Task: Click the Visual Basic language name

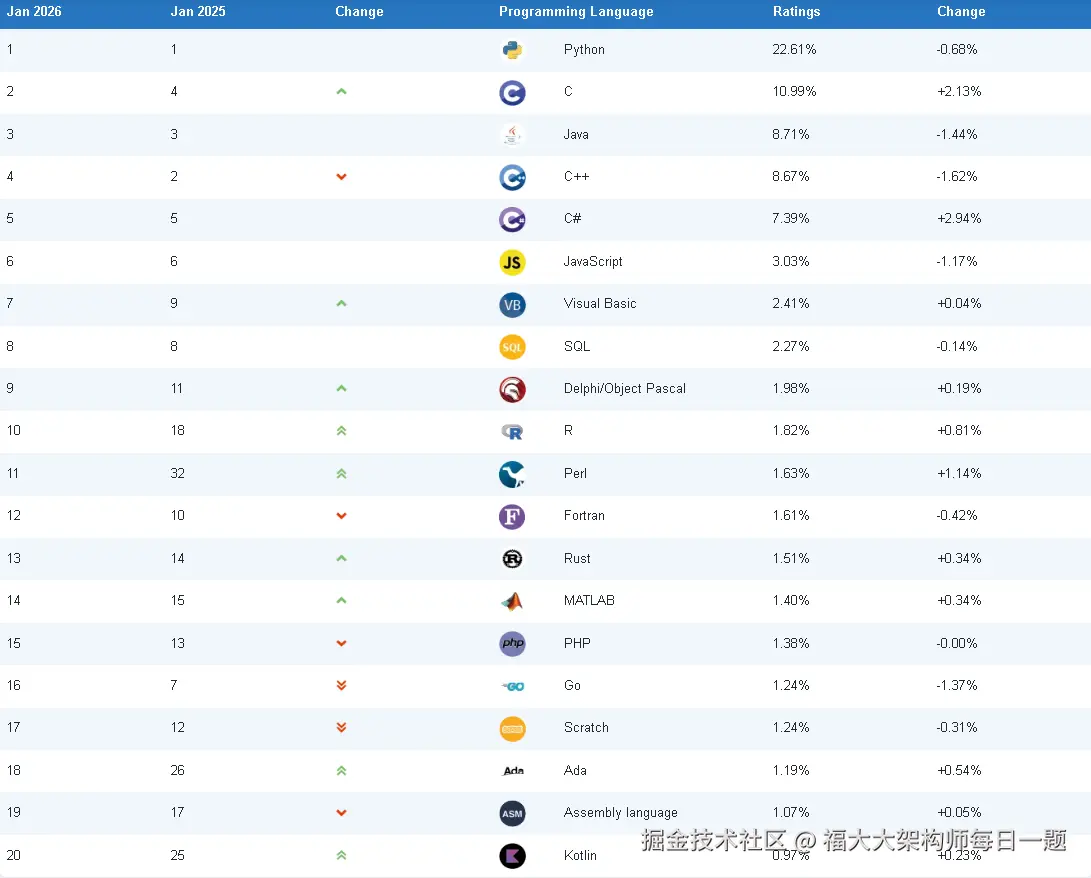Action: 600,303
